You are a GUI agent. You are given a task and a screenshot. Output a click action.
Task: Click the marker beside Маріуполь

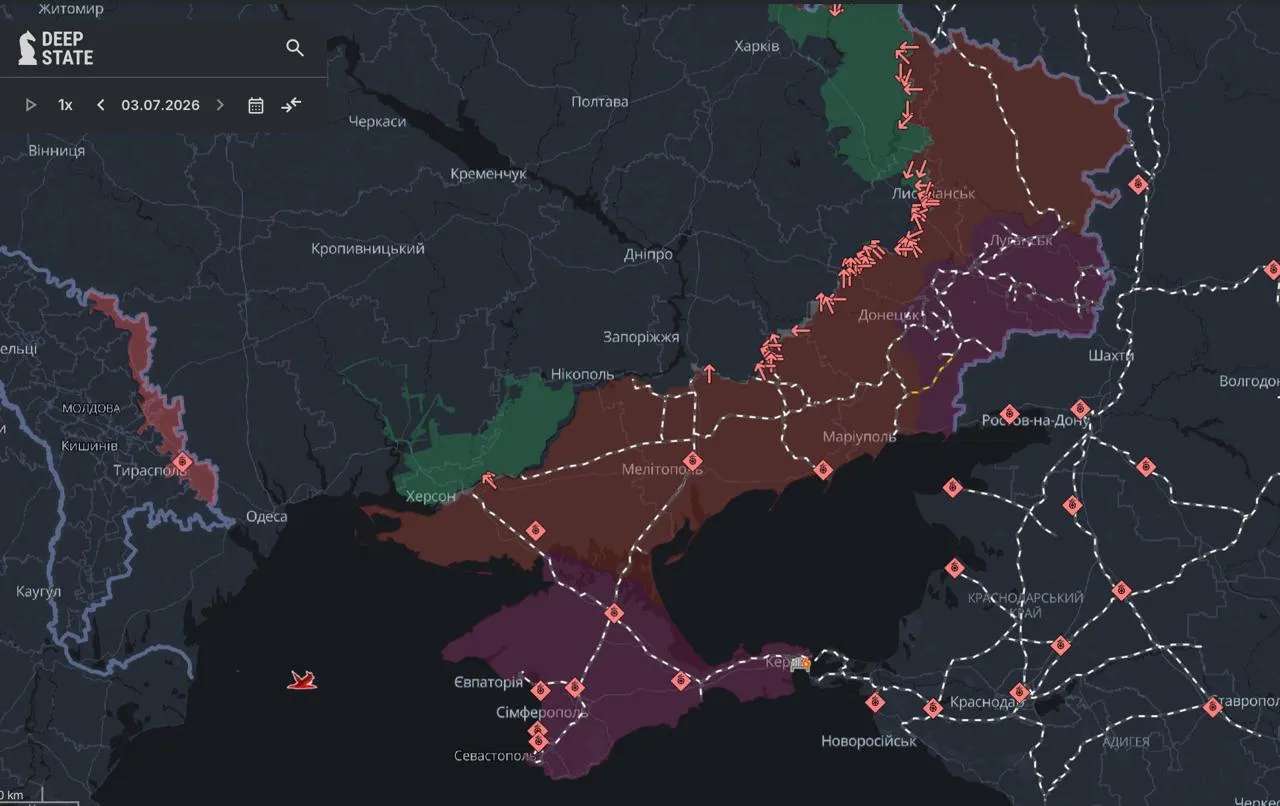(823, 469)
